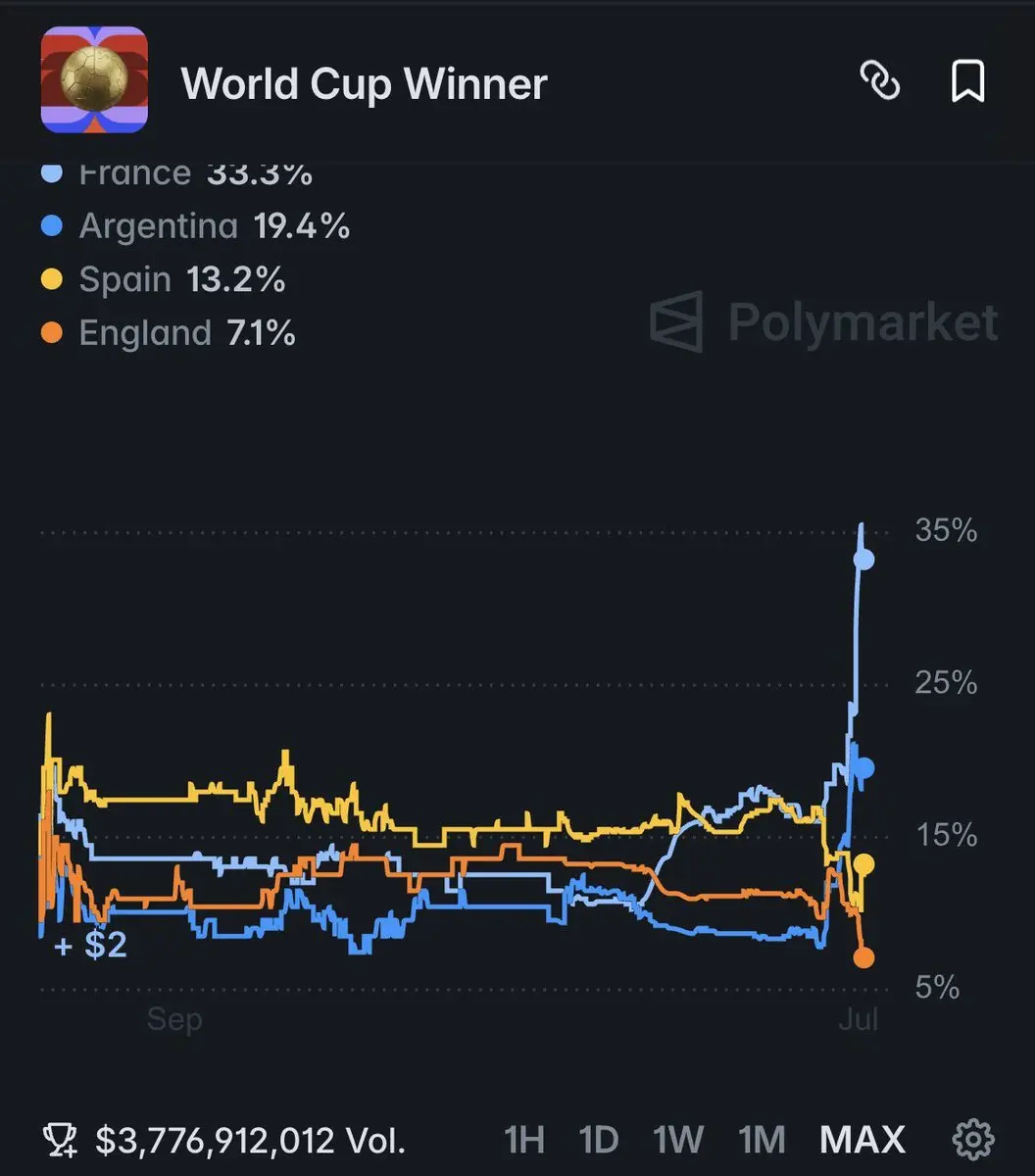This screenshot has width=1035, height=1176.
Task: Open the World Cup Winner market thumbnail
Action: click(94, 80)
